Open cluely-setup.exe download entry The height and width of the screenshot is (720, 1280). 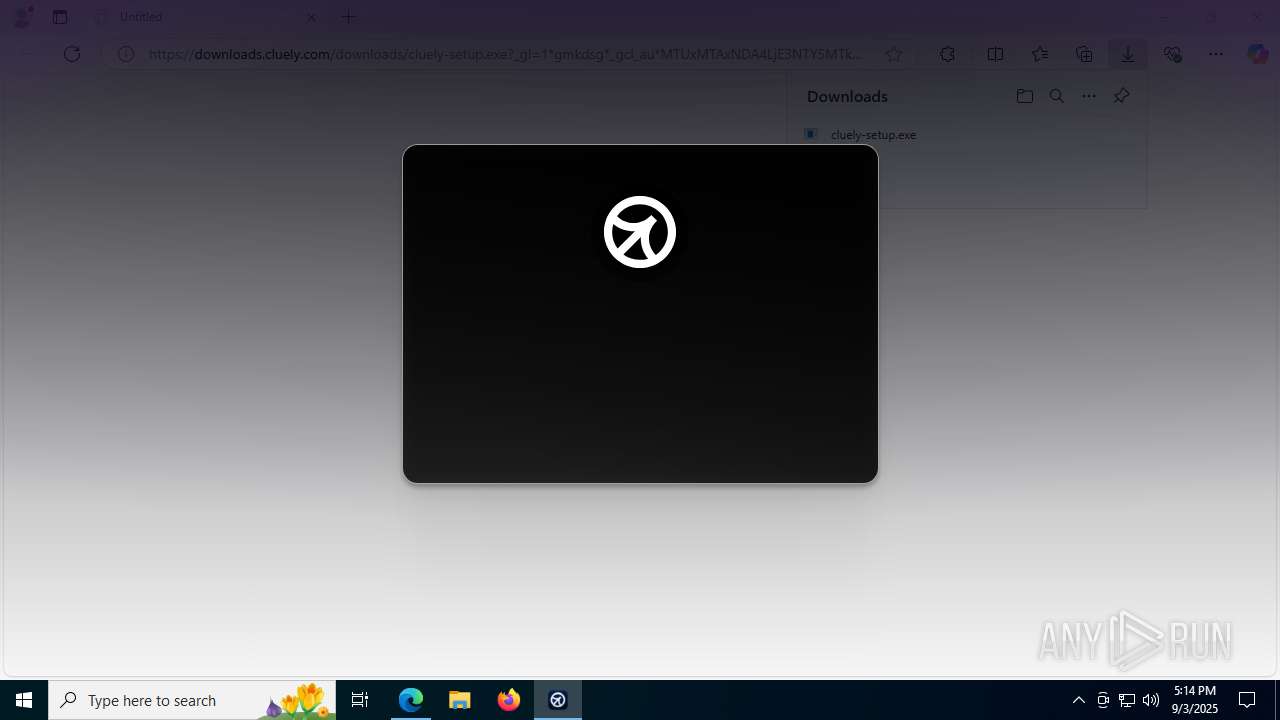(873, 135)
